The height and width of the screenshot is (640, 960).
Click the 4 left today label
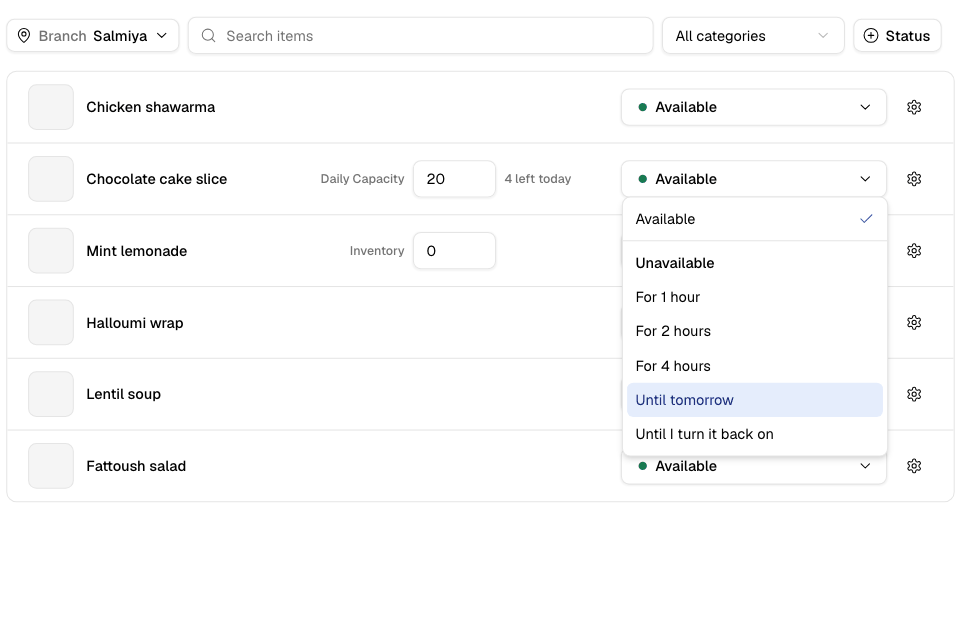tap(538, 179)
